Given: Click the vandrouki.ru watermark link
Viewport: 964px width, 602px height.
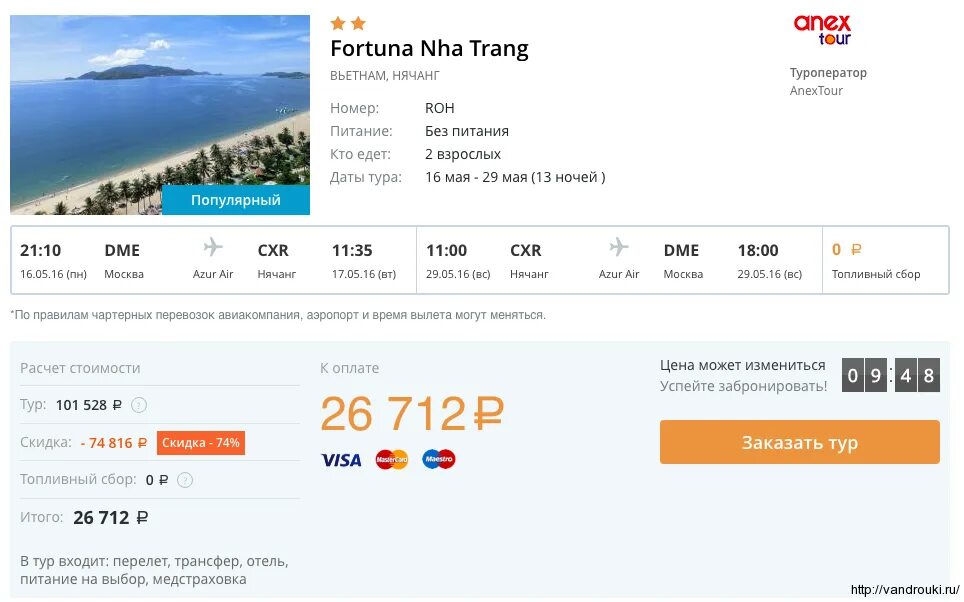Looking at the screenshot, I should [904, 590].
